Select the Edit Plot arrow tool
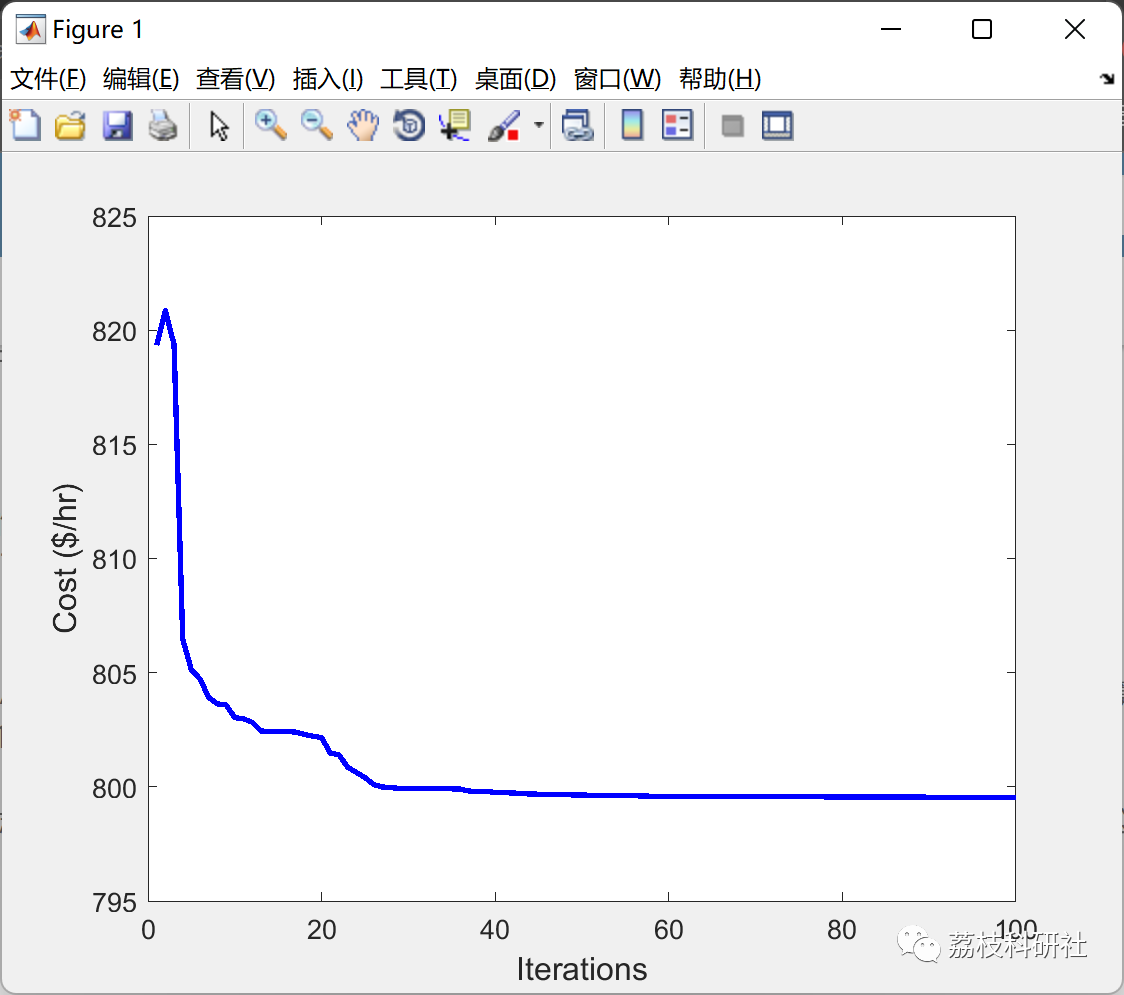The width and height of the screenshot is (1124, 995). [x=219, y=126]
